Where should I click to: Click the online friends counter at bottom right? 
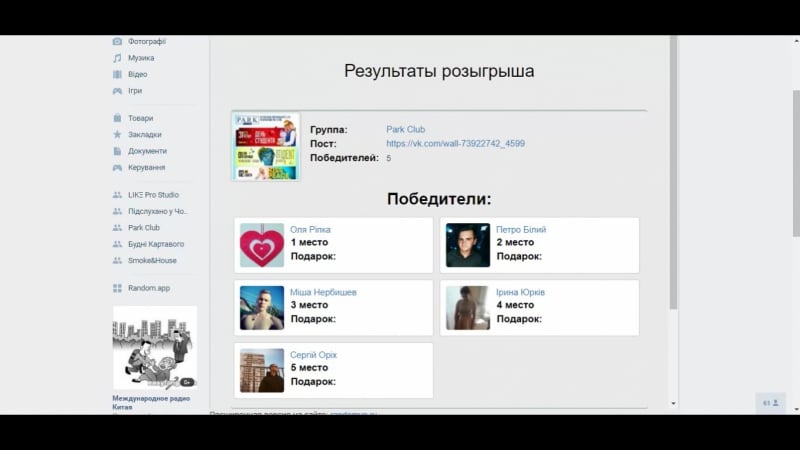[770, 403]
